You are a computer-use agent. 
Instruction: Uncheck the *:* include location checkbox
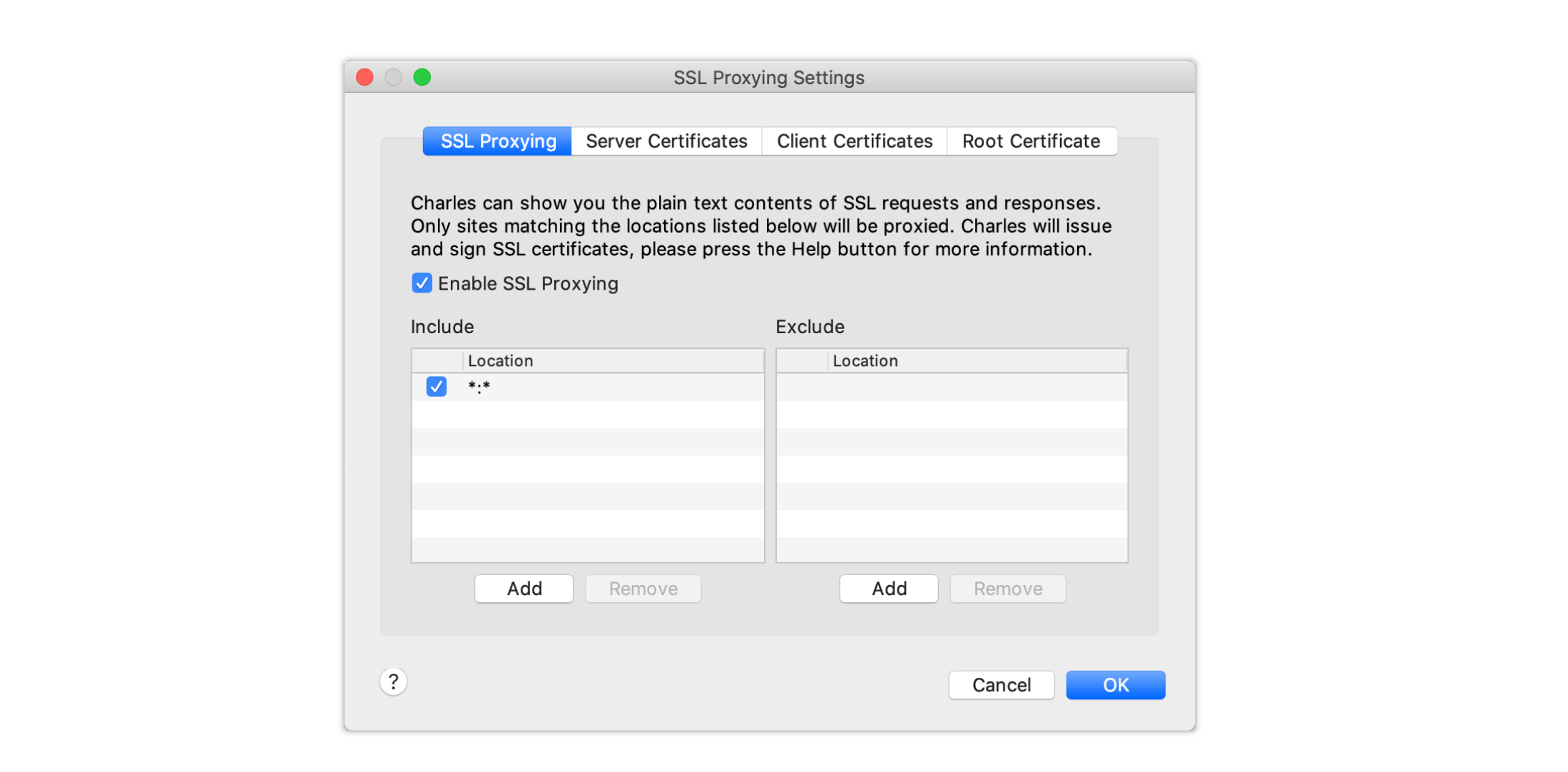[x=436, y=386]
